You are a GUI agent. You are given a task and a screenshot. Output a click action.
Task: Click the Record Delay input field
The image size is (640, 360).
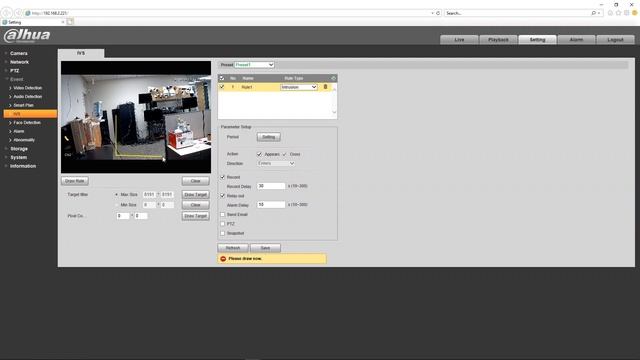pyautogui.click(x=271, y=186)
